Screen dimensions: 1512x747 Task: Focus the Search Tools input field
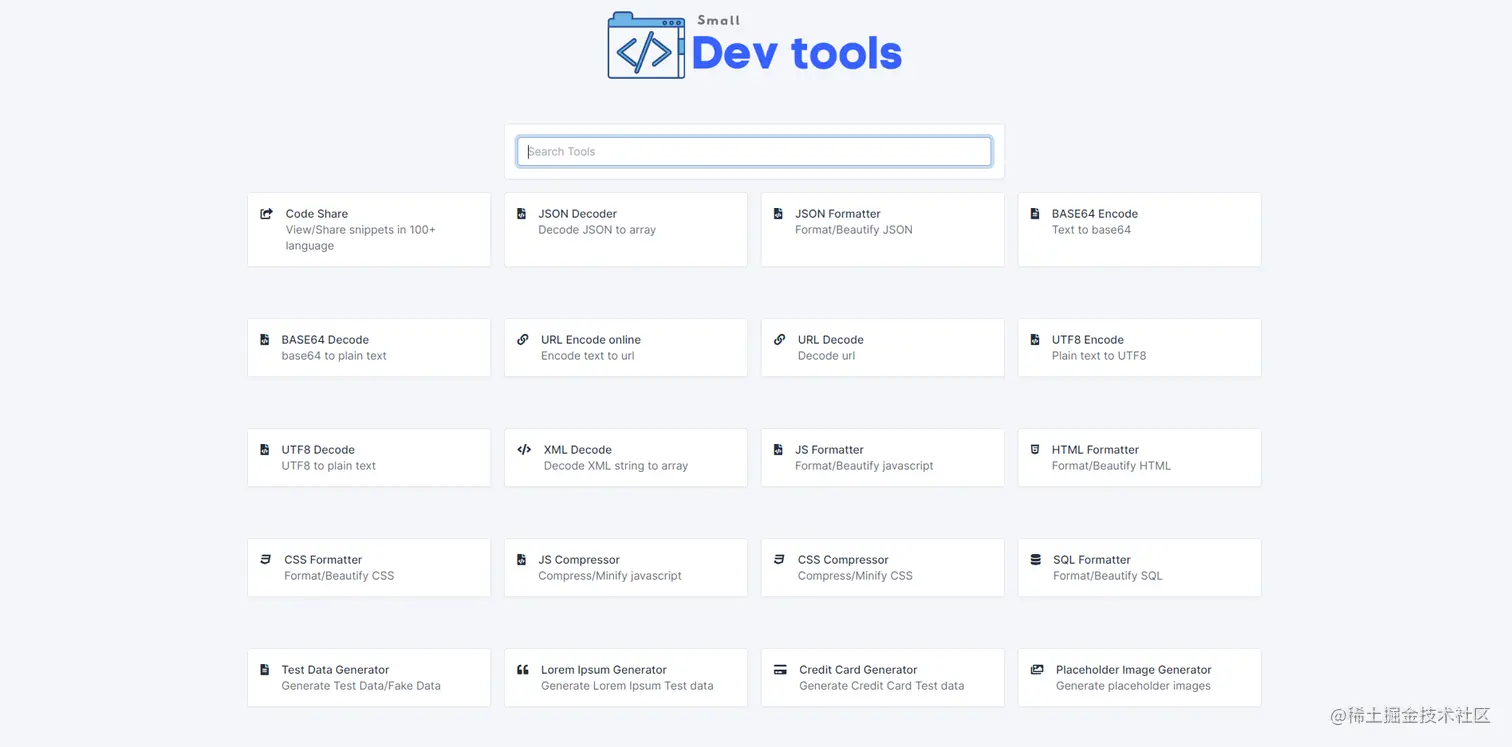754,152
